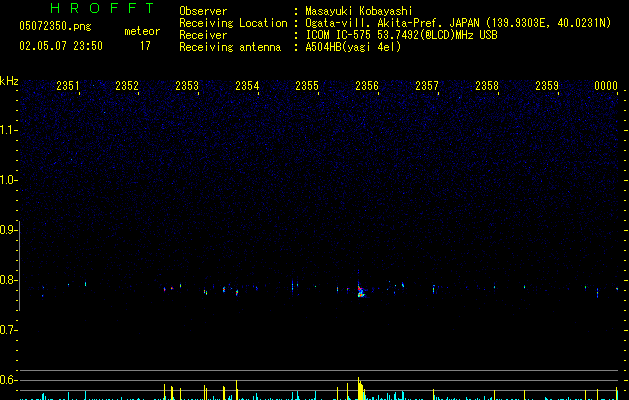The width and height of the screenshot is (629, 400).
Task: Click the name Masayuki Kobayashi
Action: pyautogui.click(x=359, y=11)
